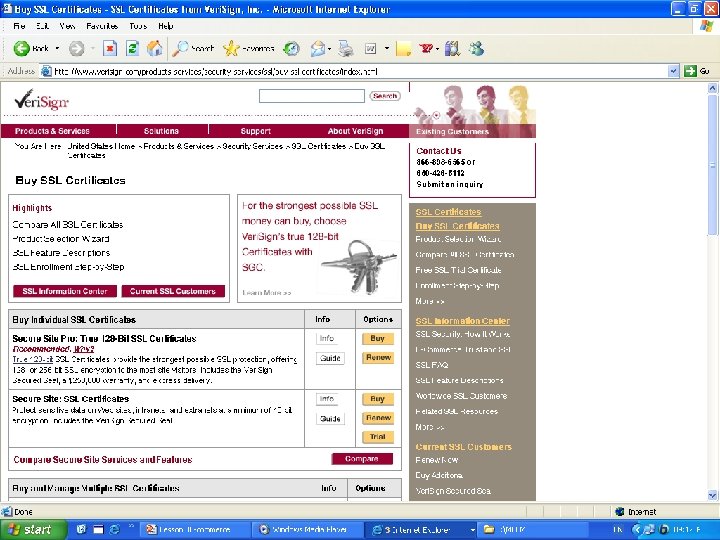Click the Search magnifier toolbar icon

click(x=180, y=48)
